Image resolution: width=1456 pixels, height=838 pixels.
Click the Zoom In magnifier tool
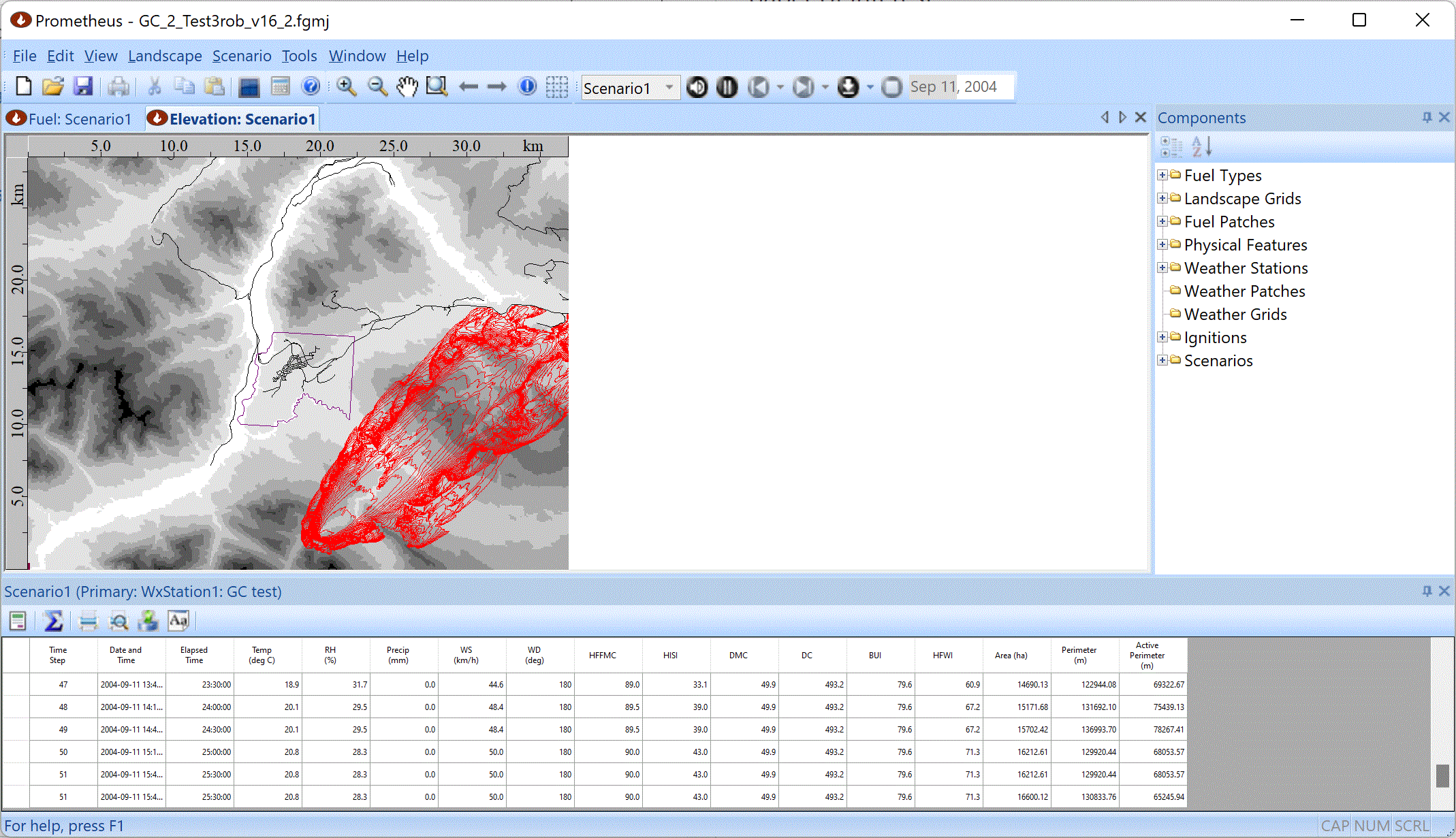click(x=347, y=86)
